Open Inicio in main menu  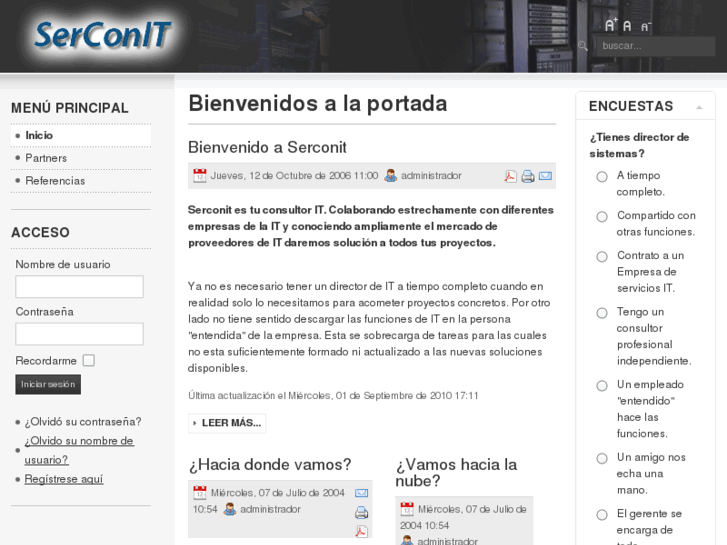[81, 135]
